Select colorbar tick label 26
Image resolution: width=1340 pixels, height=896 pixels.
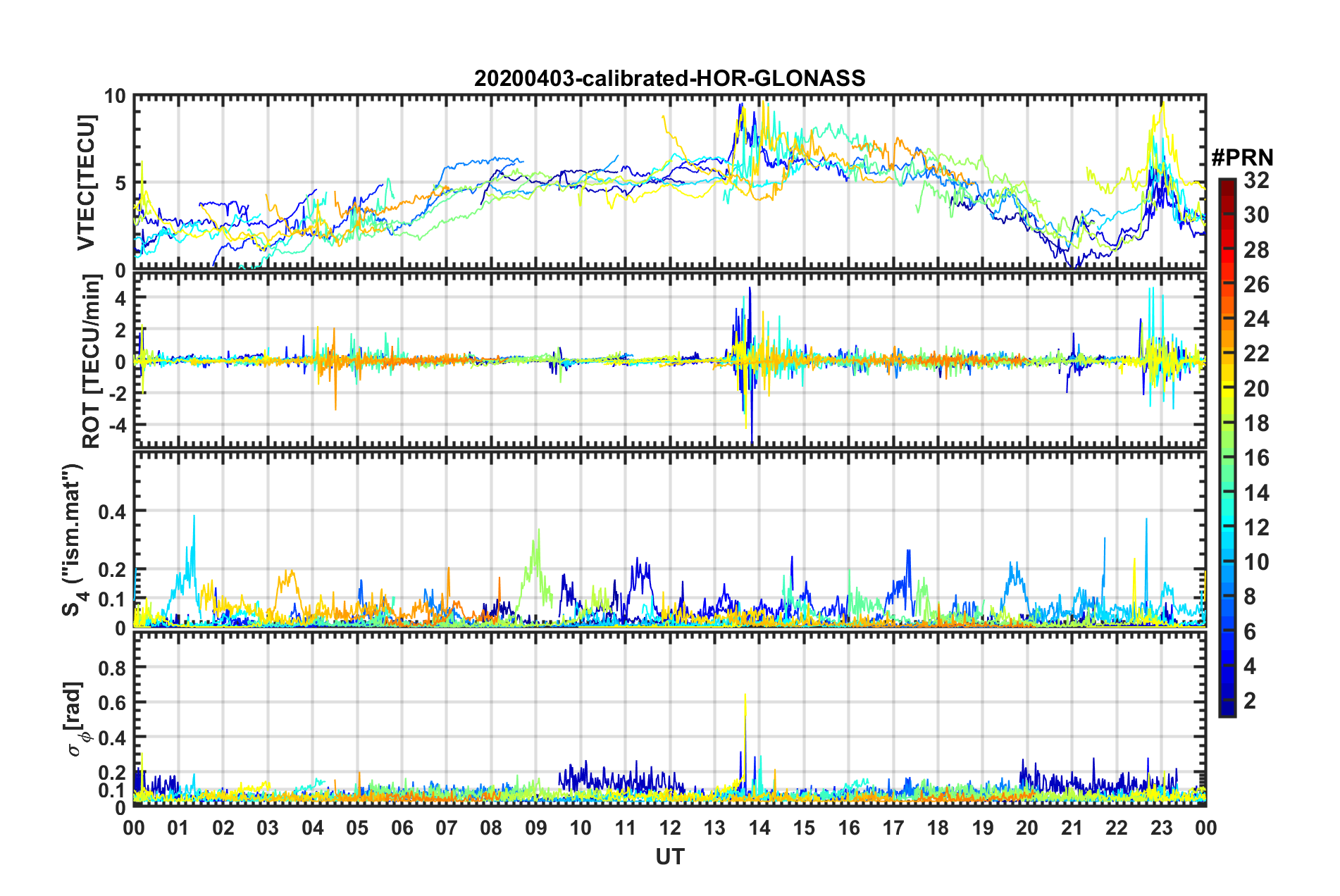coord(1256,285)
